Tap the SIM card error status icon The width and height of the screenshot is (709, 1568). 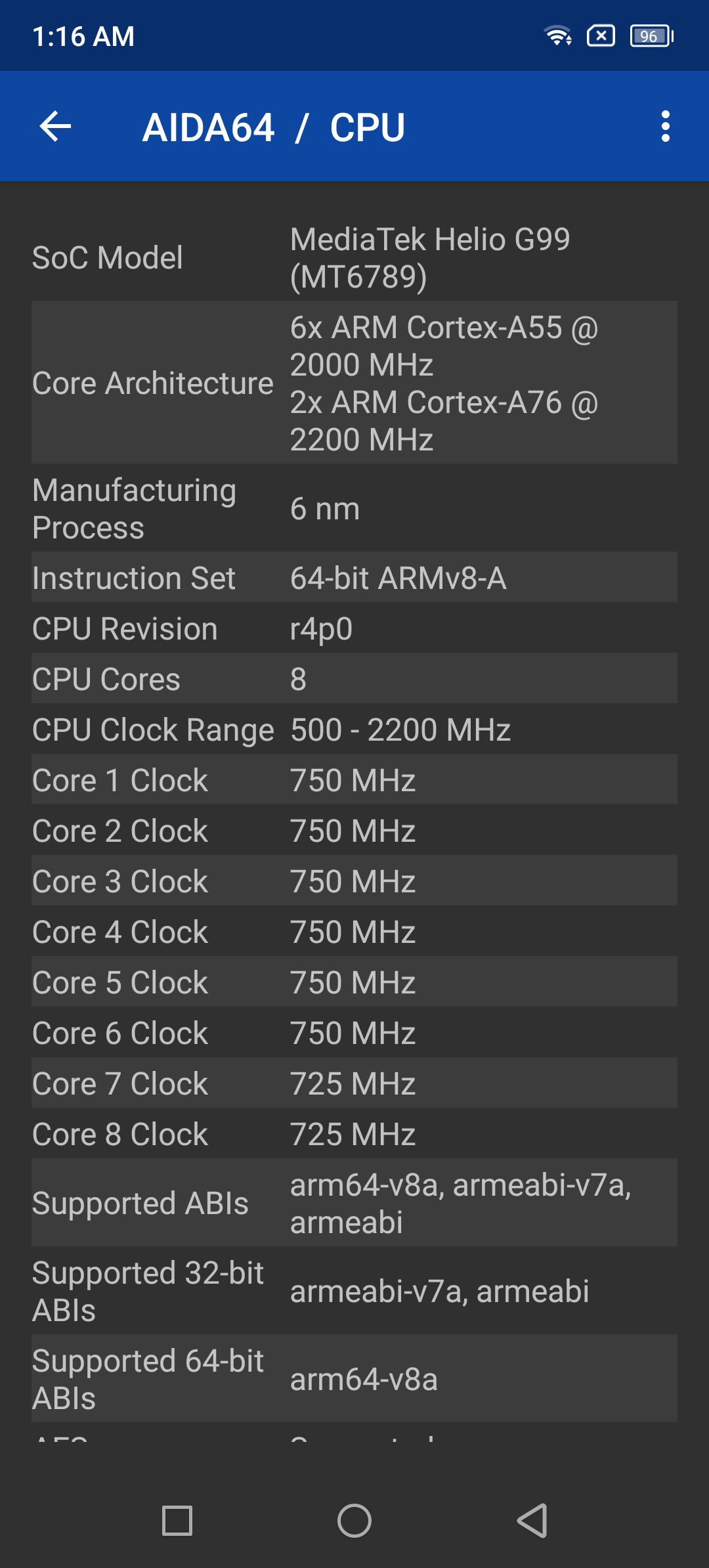[601, 35]
